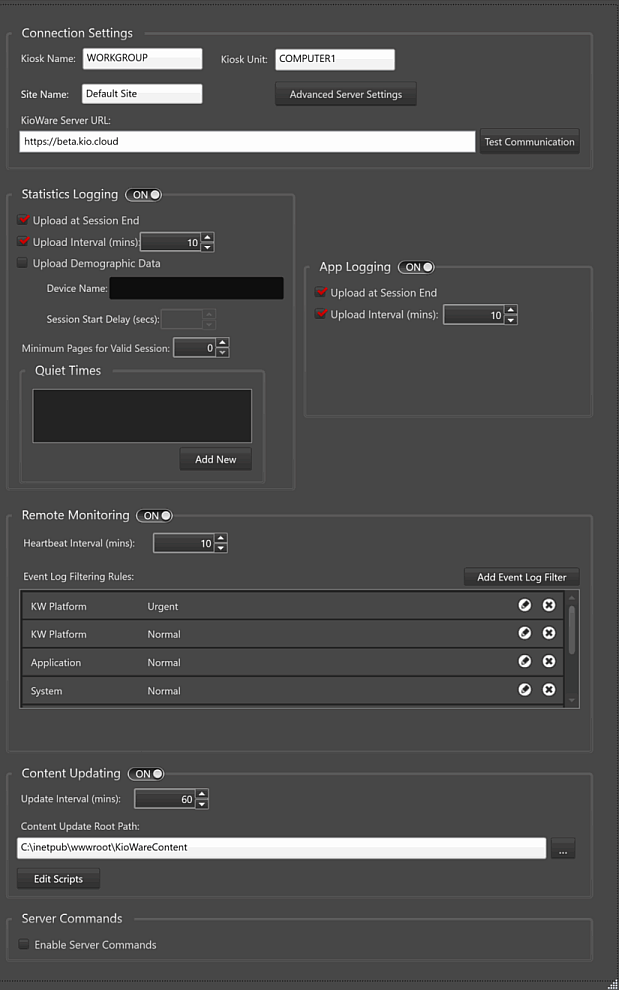Decrease Content Update Interval value

tap(202, 804)
